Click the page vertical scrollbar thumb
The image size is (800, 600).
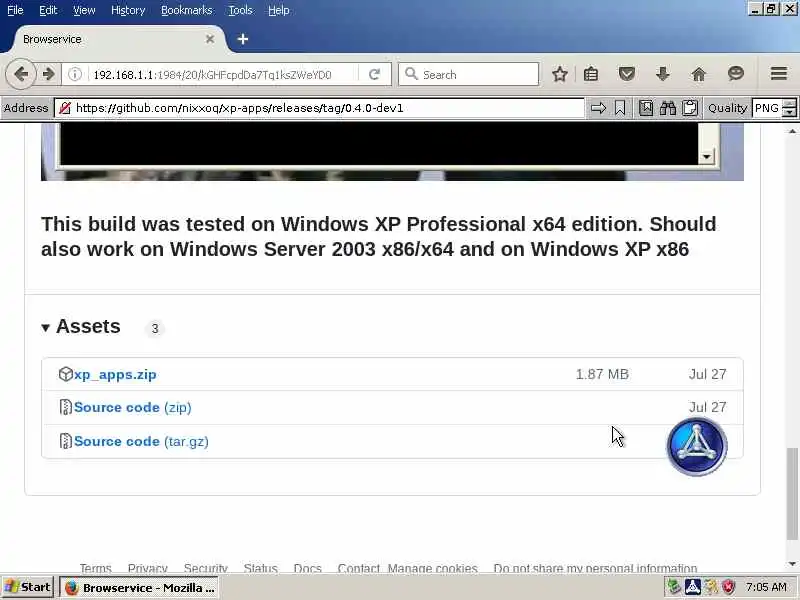pyautogui.click(x=792, y=494)
